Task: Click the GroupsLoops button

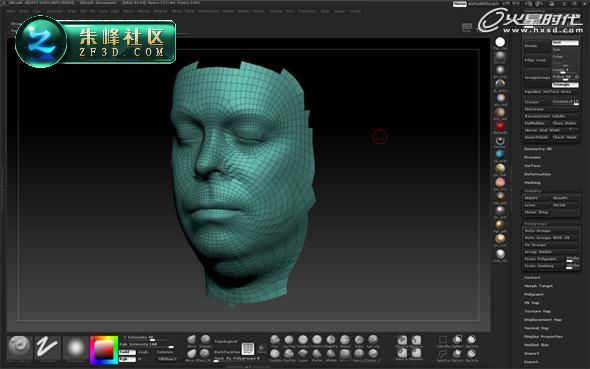Action: 537,77
